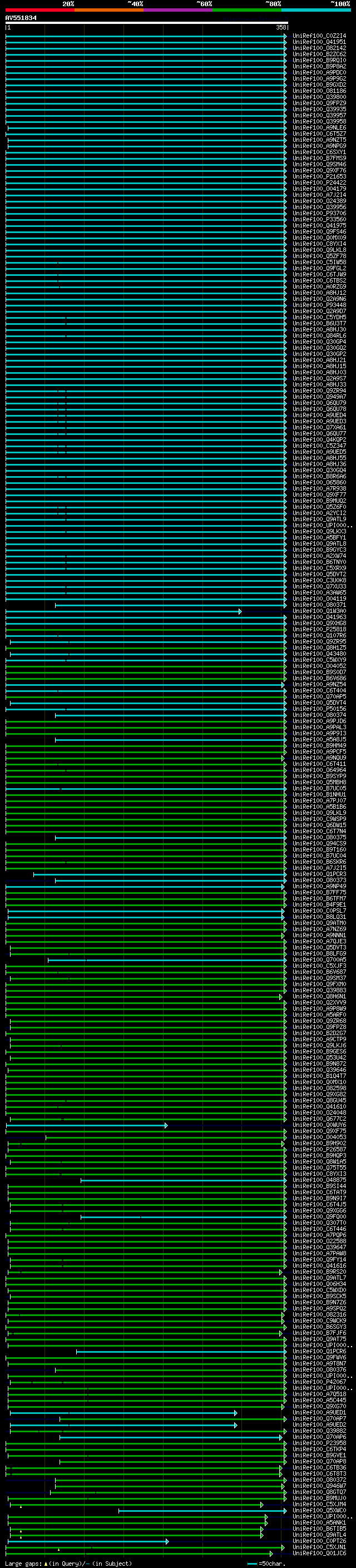
Task: Select label UniRef100_P93706
Action: tap(319, 213)
